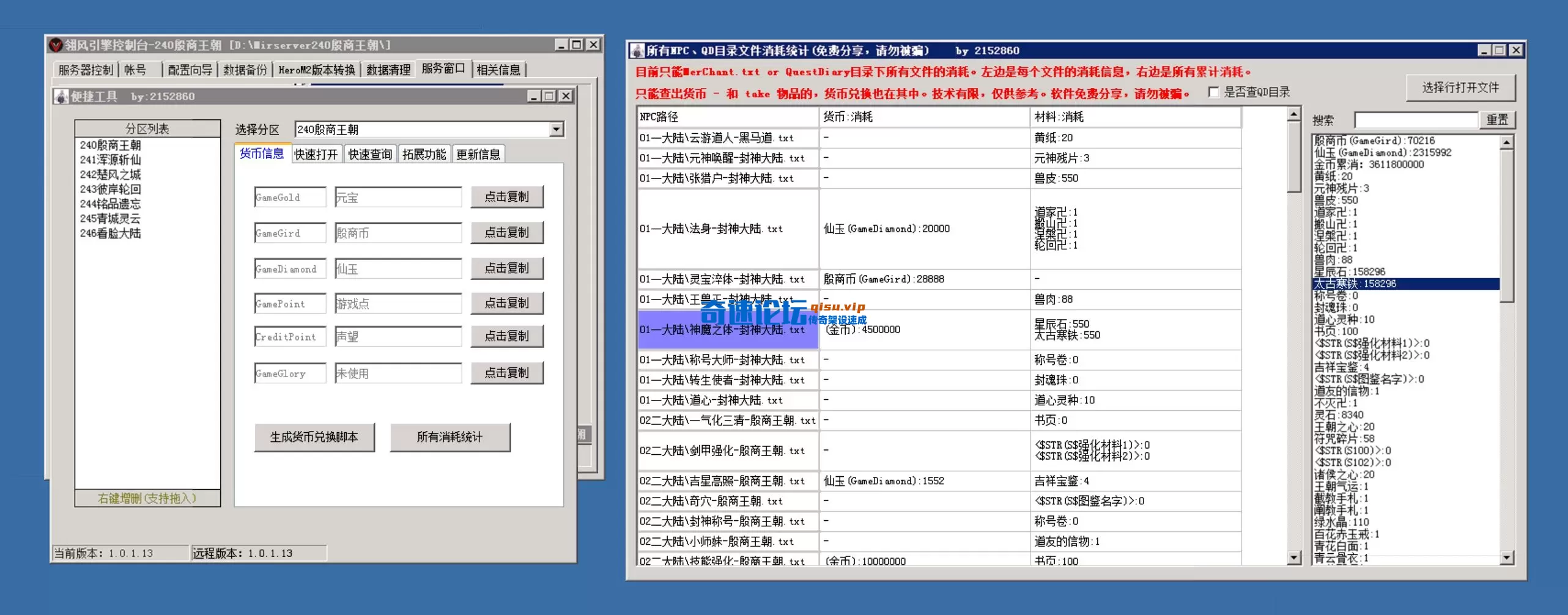Image resolution: width=1568 pixels, height=615 pixels.
Task: Click the totals list scrollbar up arrow
Action: tap(1507, 142)
